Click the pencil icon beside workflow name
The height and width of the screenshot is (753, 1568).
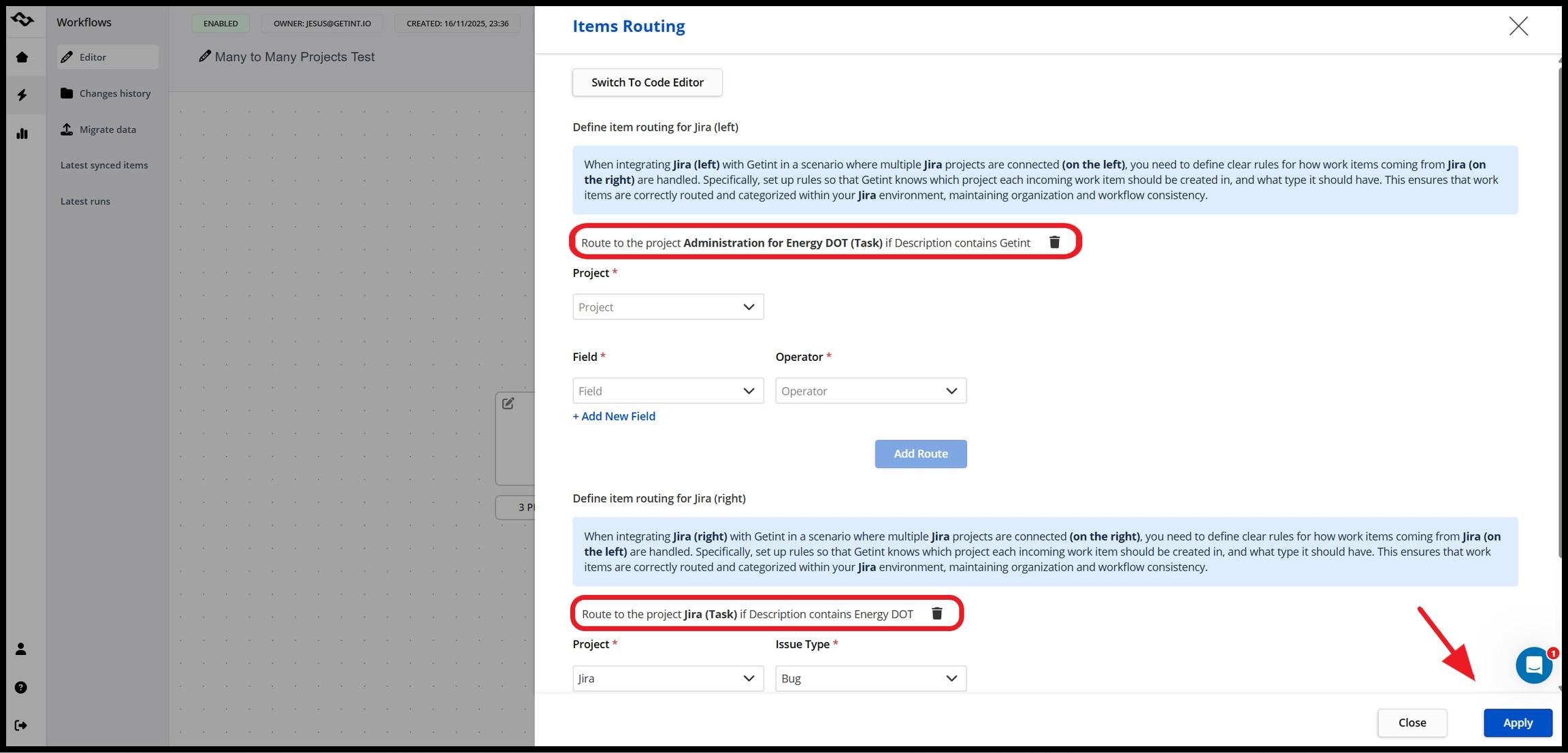[x=204, y=57]
